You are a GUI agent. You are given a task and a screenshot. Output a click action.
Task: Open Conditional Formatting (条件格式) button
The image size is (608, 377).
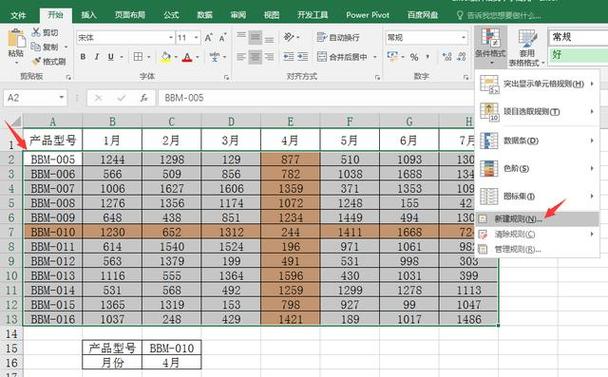coord(491,47)
